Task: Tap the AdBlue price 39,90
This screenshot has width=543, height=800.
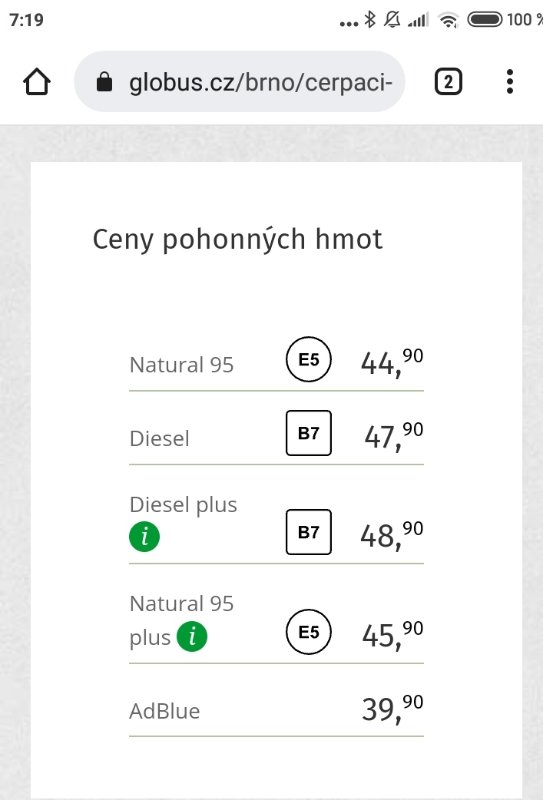Action: pos(392,708)
